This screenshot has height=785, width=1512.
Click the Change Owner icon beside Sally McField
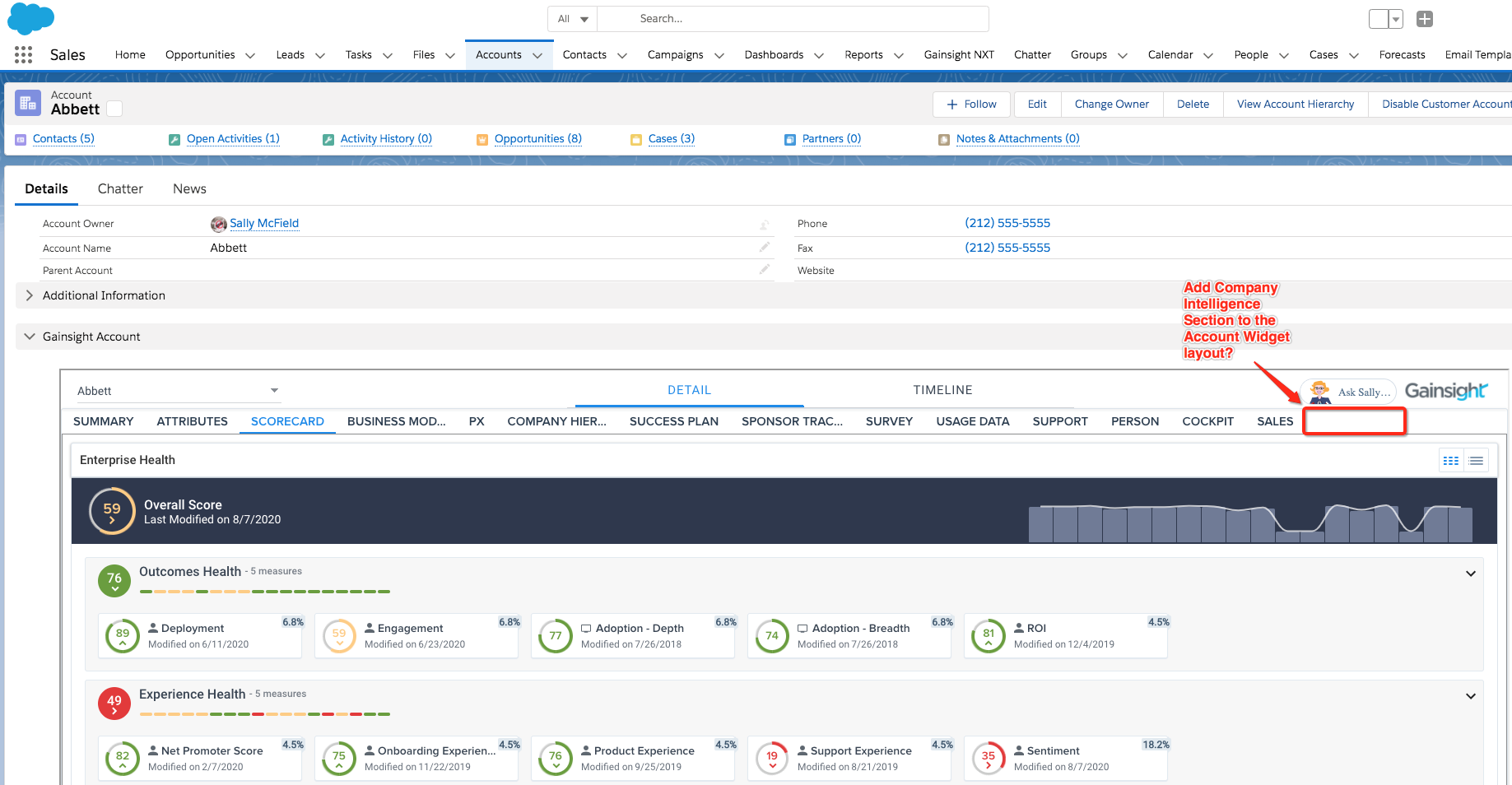coord(765,225)
